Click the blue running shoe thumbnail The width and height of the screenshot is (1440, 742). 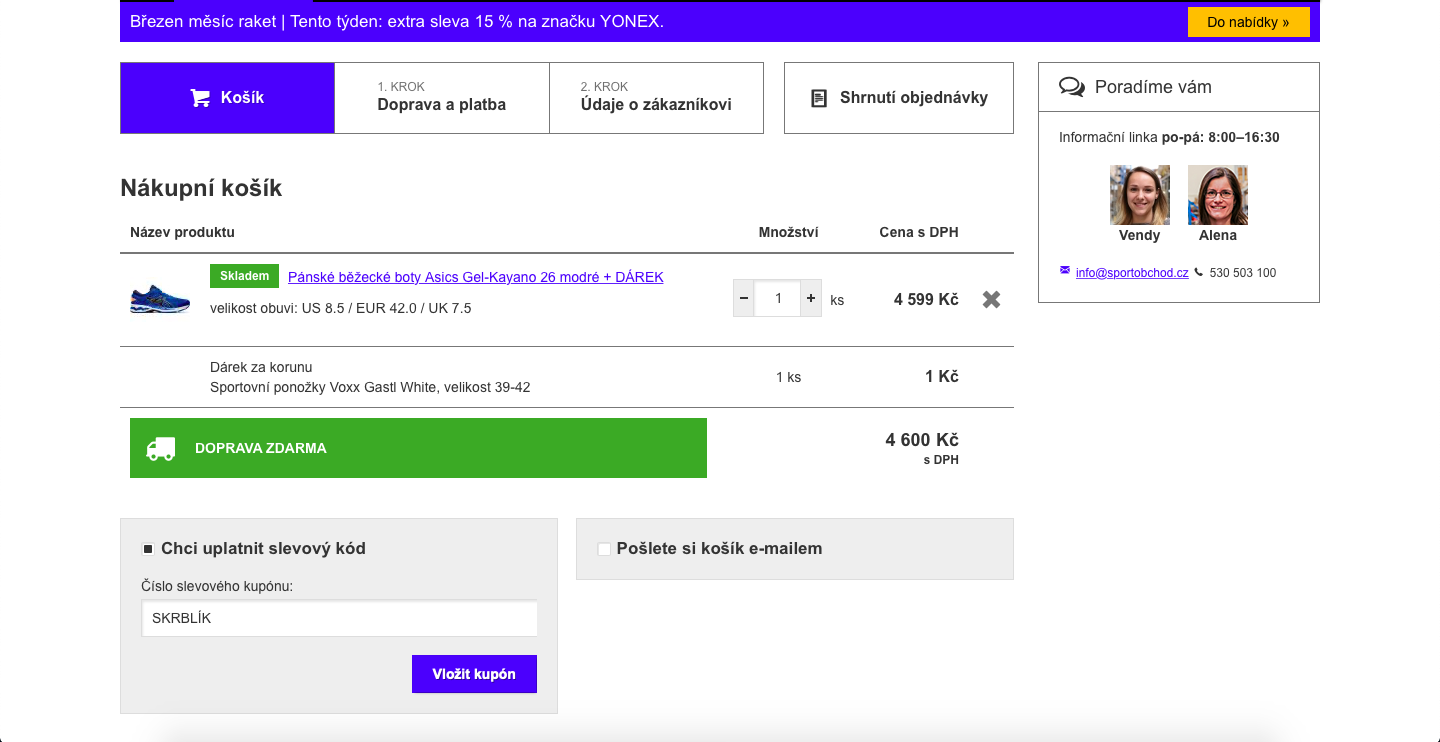(x=160, y=299)
